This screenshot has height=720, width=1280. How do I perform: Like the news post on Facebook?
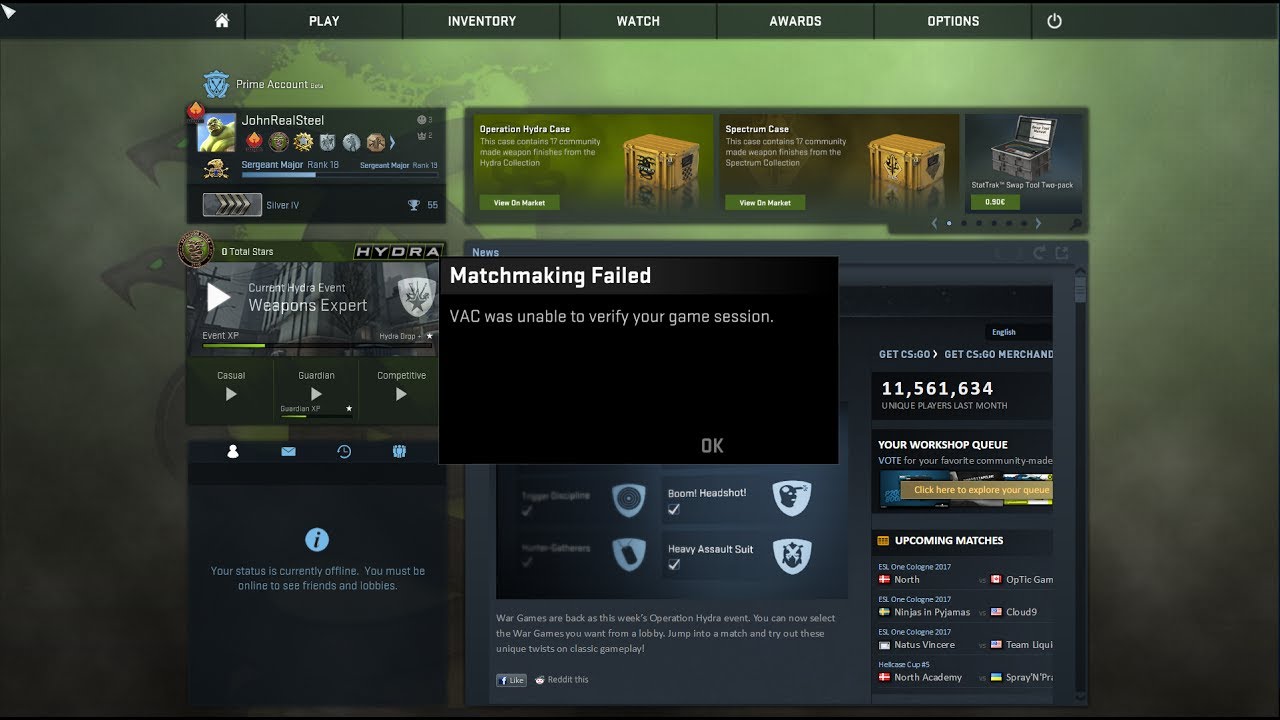tap(511, 680)
